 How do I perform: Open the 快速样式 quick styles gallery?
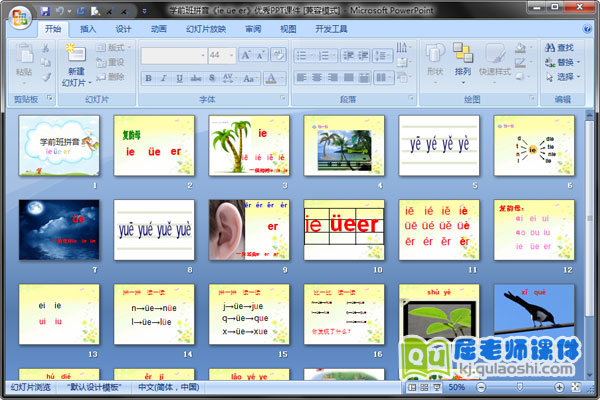[495, 61]
